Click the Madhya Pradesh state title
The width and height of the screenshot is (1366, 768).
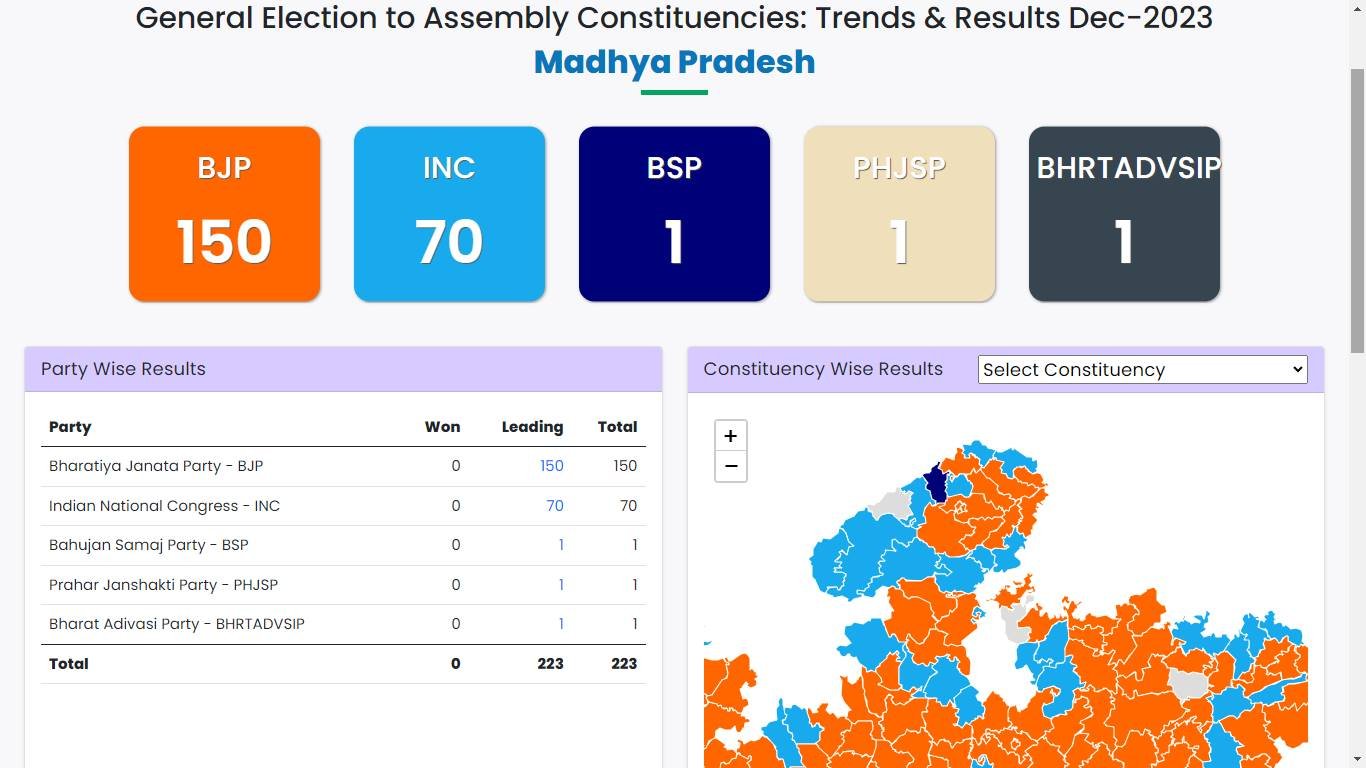pos(674,62)
